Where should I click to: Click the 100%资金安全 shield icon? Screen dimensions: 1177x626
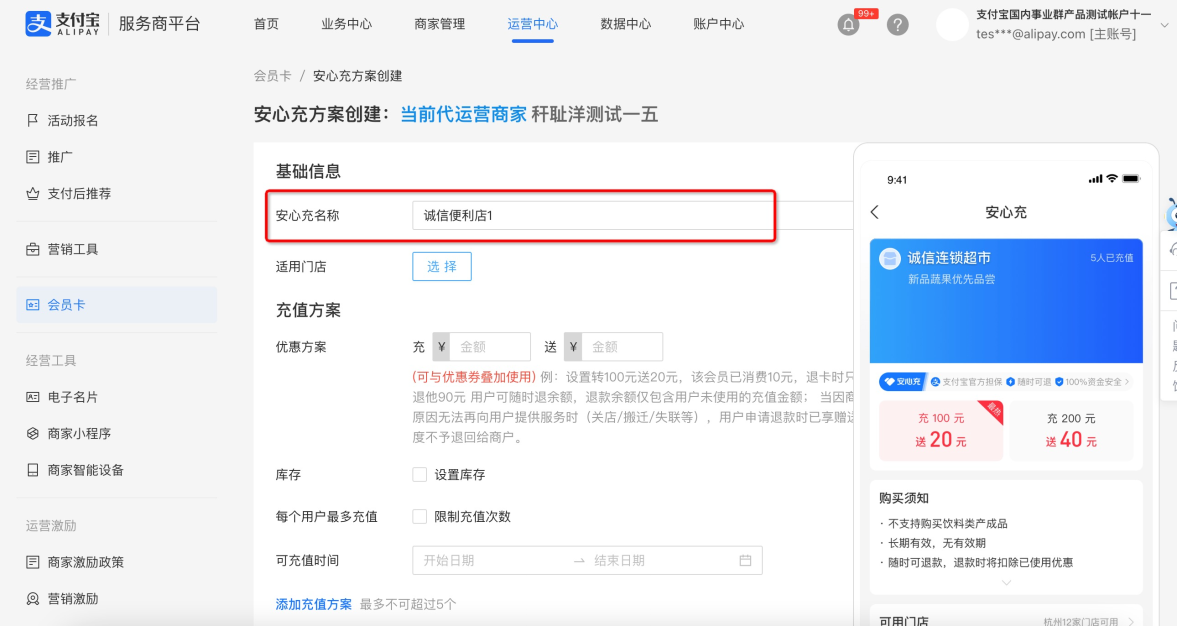click(1059, 382)
